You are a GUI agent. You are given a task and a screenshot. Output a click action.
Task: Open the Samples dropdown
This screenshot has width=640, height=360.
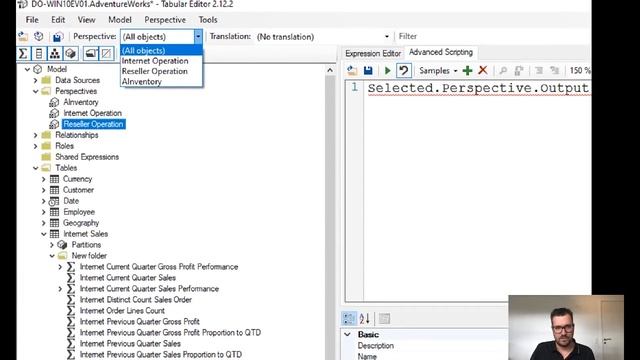pos(438,71)
